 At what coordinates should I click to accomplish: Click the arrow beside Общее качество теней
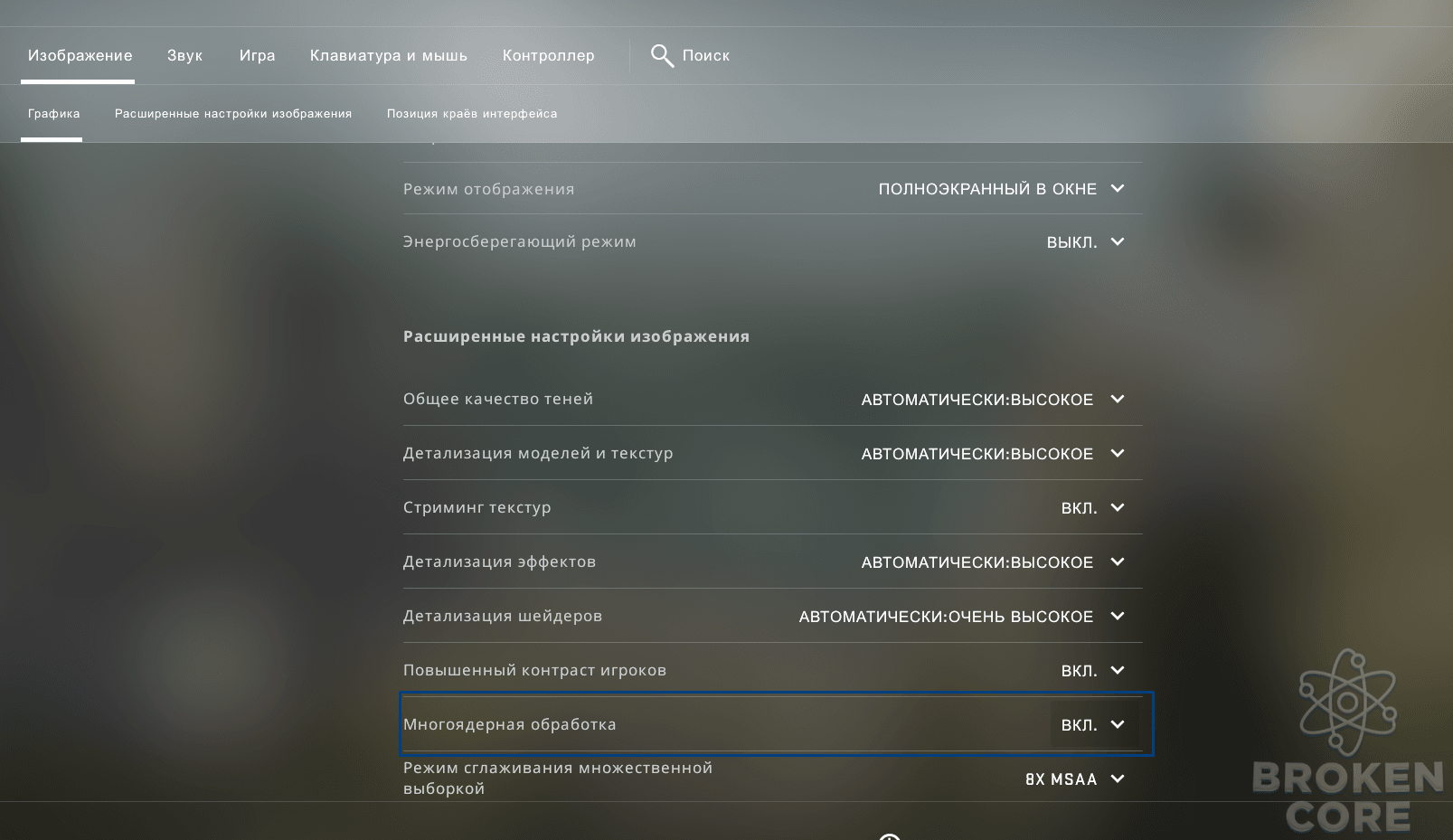pyautogui.click(x=1118, y=400)
